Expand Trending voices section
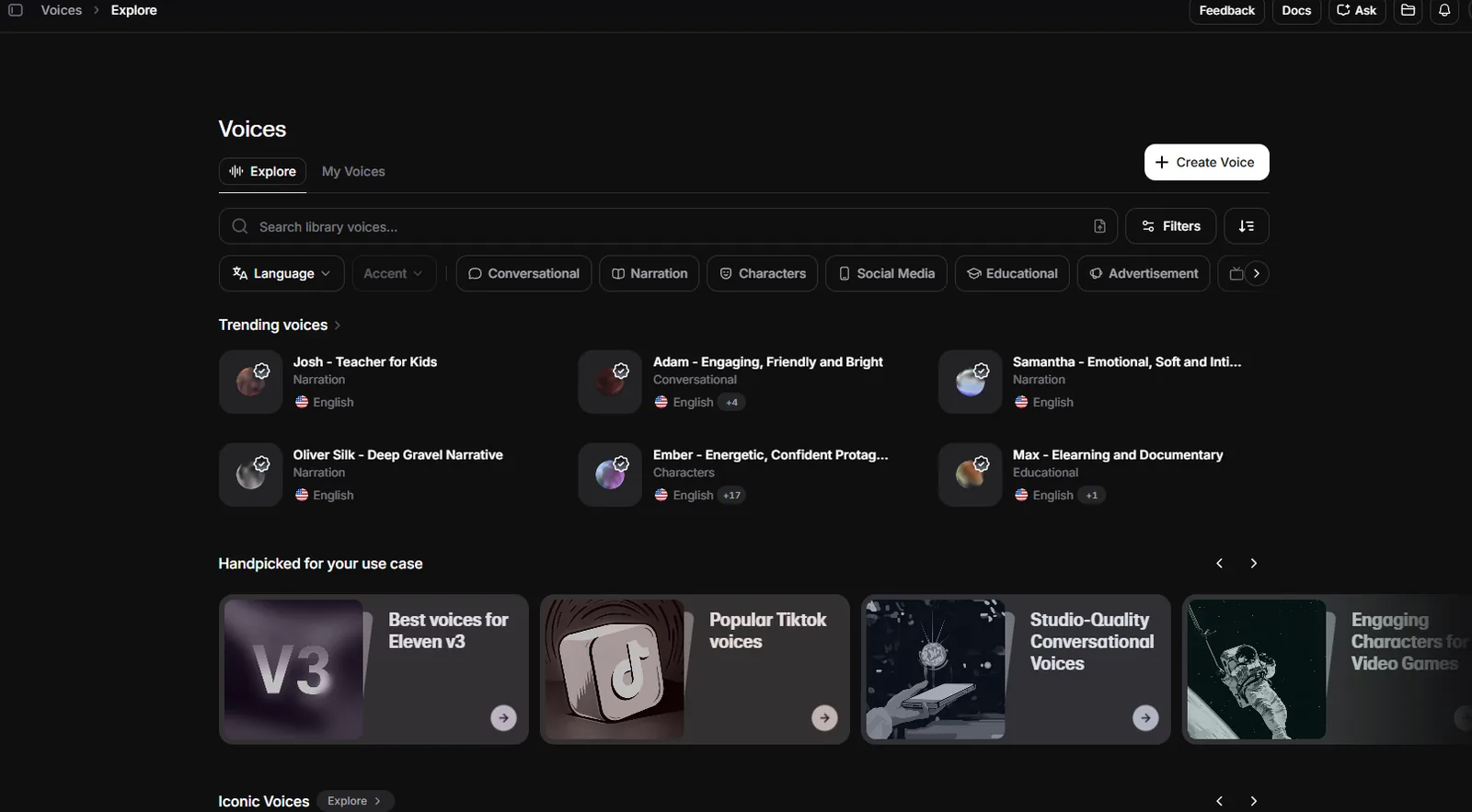This screenshot has height=812, width=1472. [280, 325]
